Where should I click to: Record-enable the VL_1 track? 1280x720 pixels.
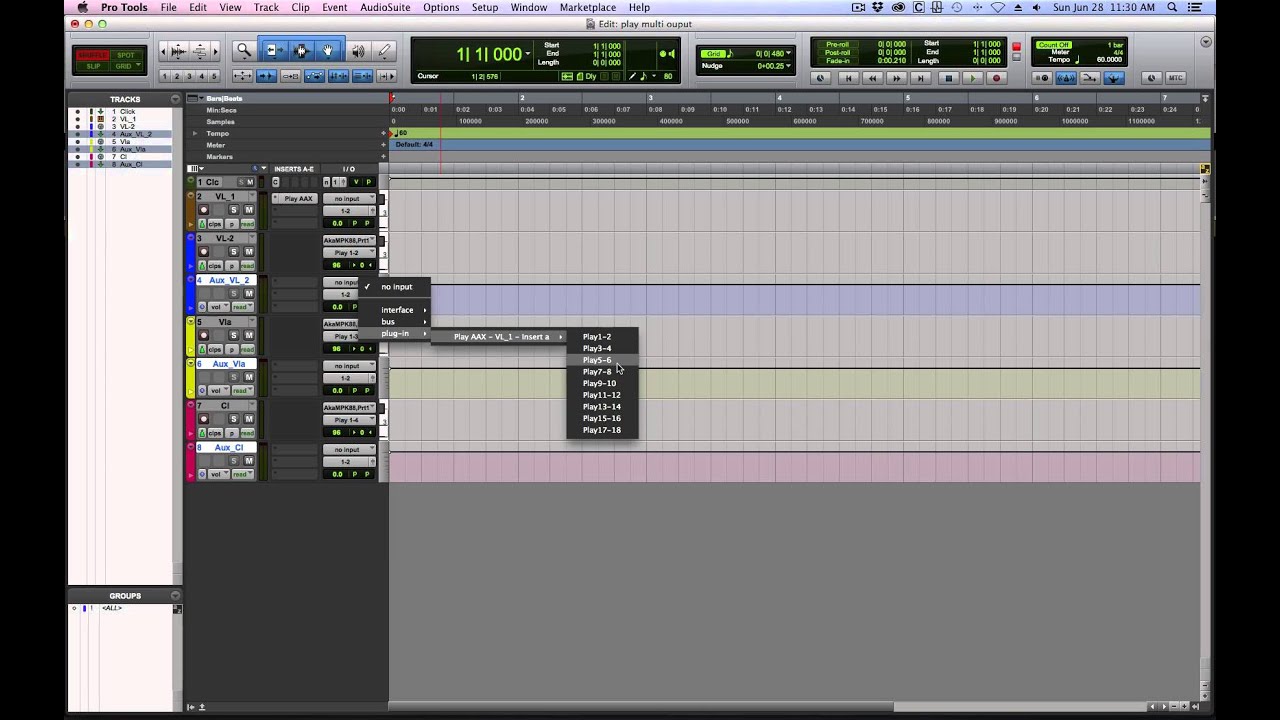click(x=204, y=210)
